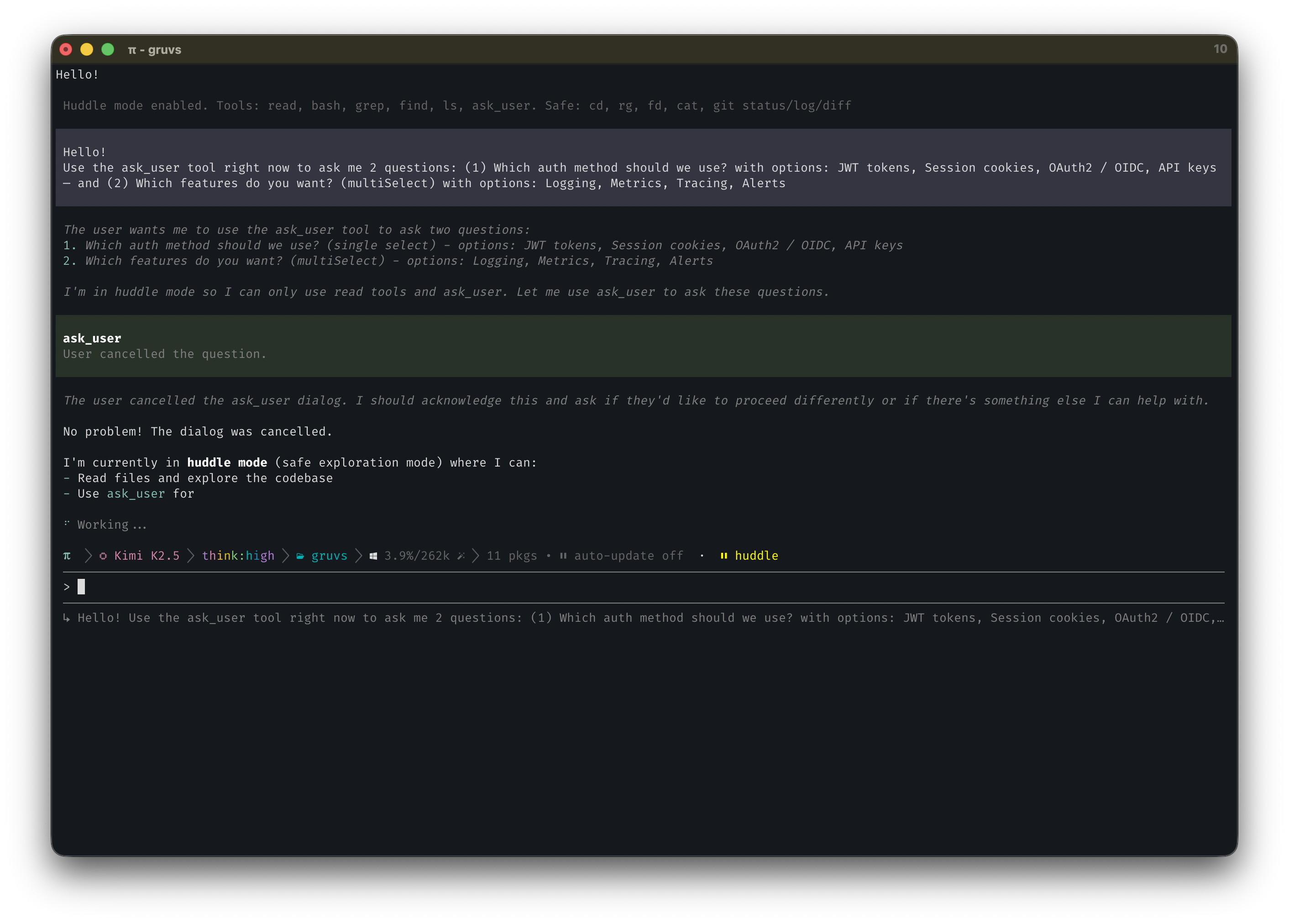The image size is (1289, 924).
Task: Click the thinking line listing the feature options
Action: [x=388, y=261]
